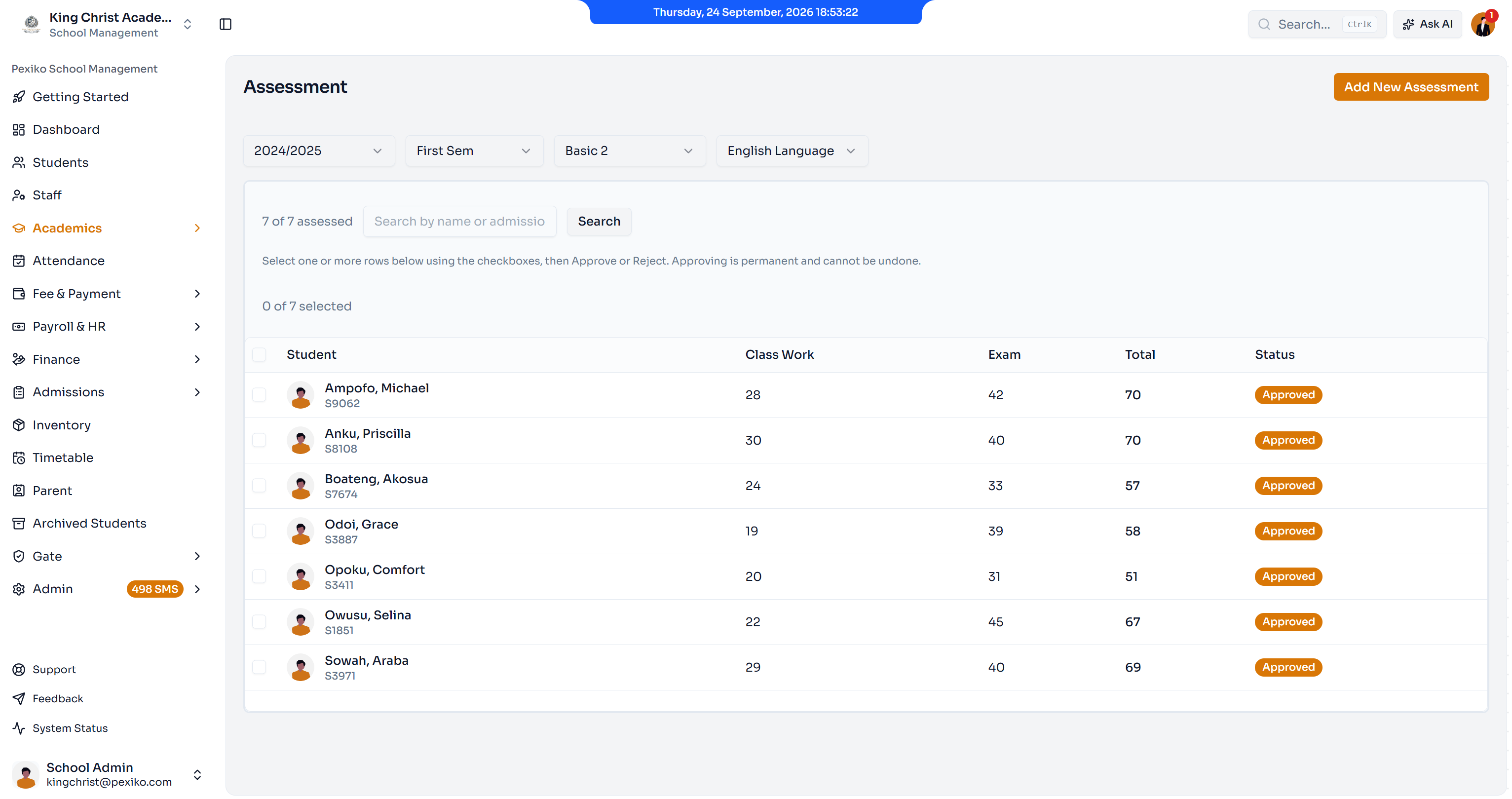The image size is (1512, 799).
Task: Focus the search by name or admission field
Action: coord(459,221)
